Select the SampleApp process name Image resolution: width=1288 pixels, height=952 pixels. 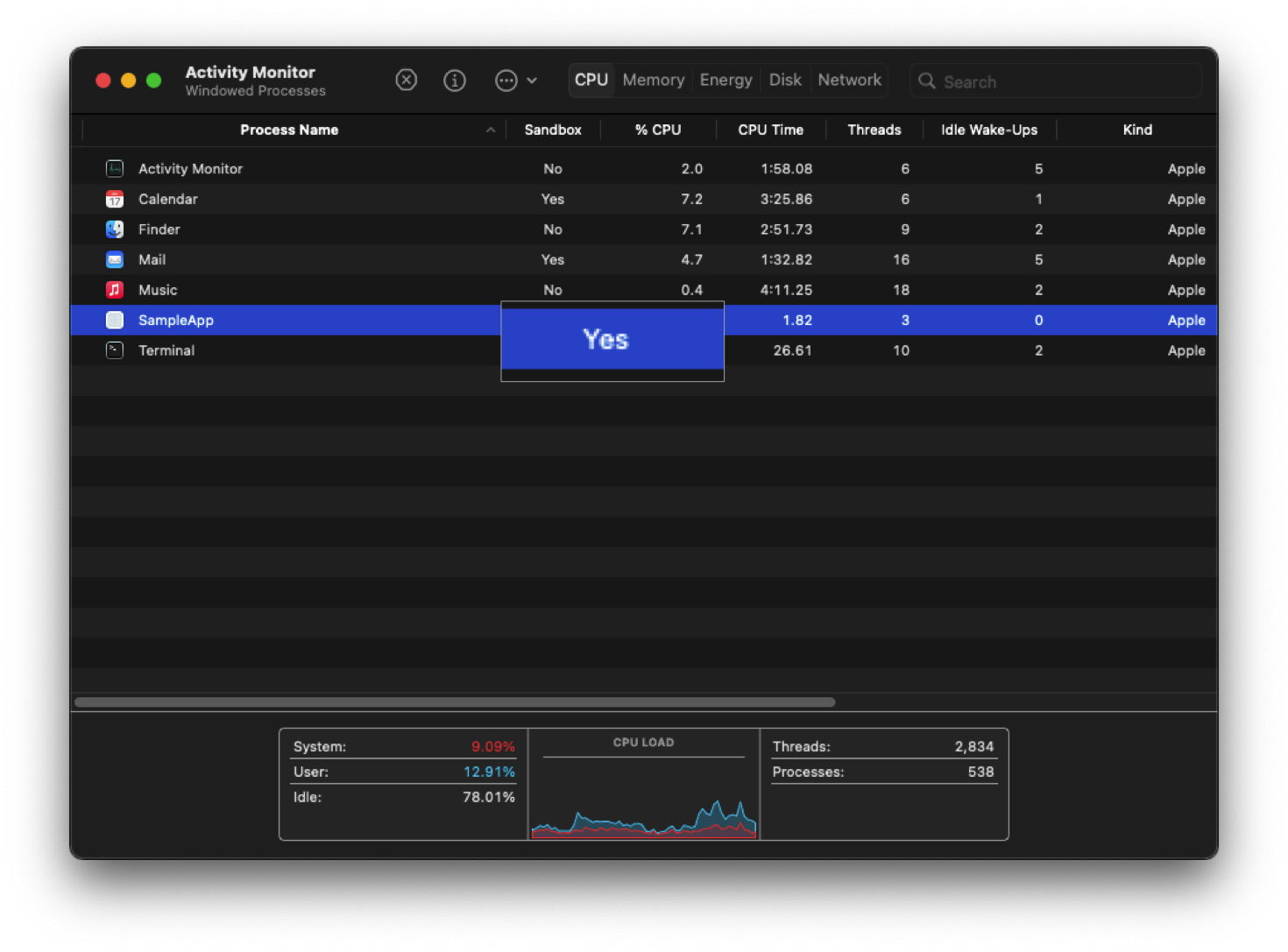(176, 320)
